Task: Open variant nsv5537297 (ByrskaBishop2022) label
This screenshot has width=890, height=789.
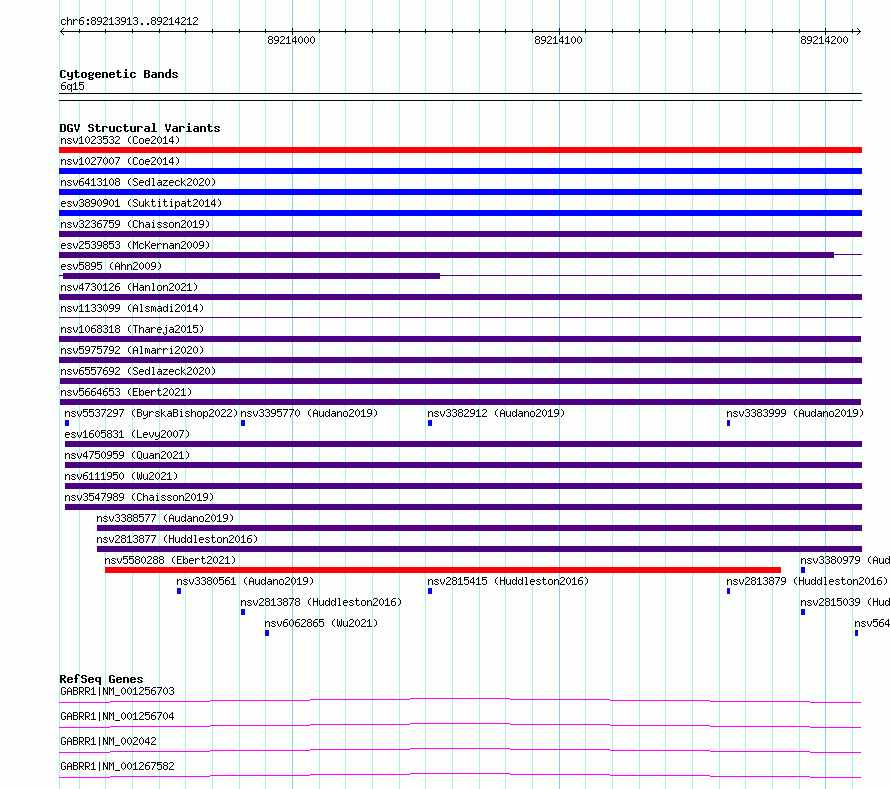Action: click(x=151, y=413)
